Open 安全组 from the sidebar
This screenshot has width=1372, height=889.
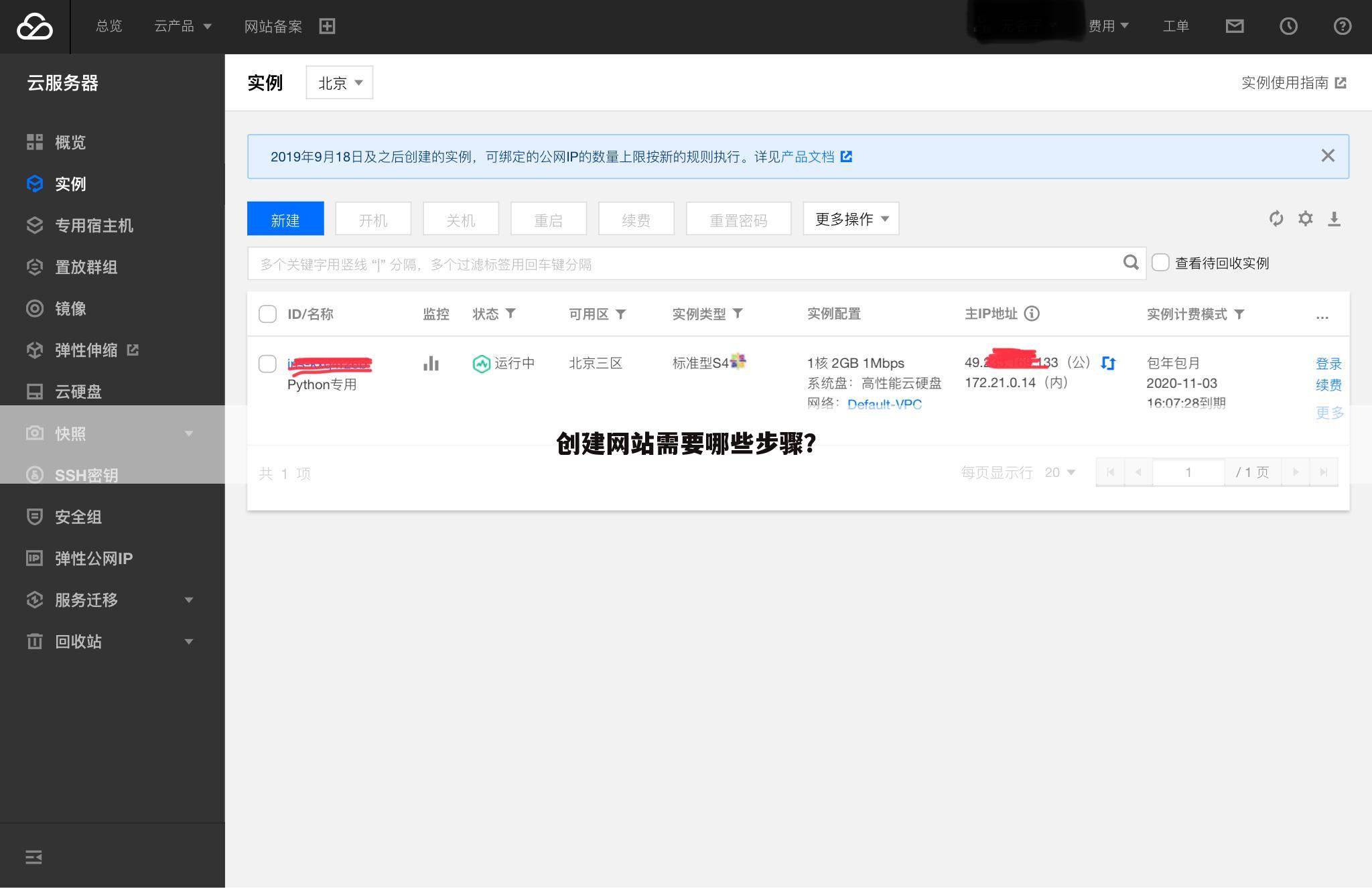[76, 517]
